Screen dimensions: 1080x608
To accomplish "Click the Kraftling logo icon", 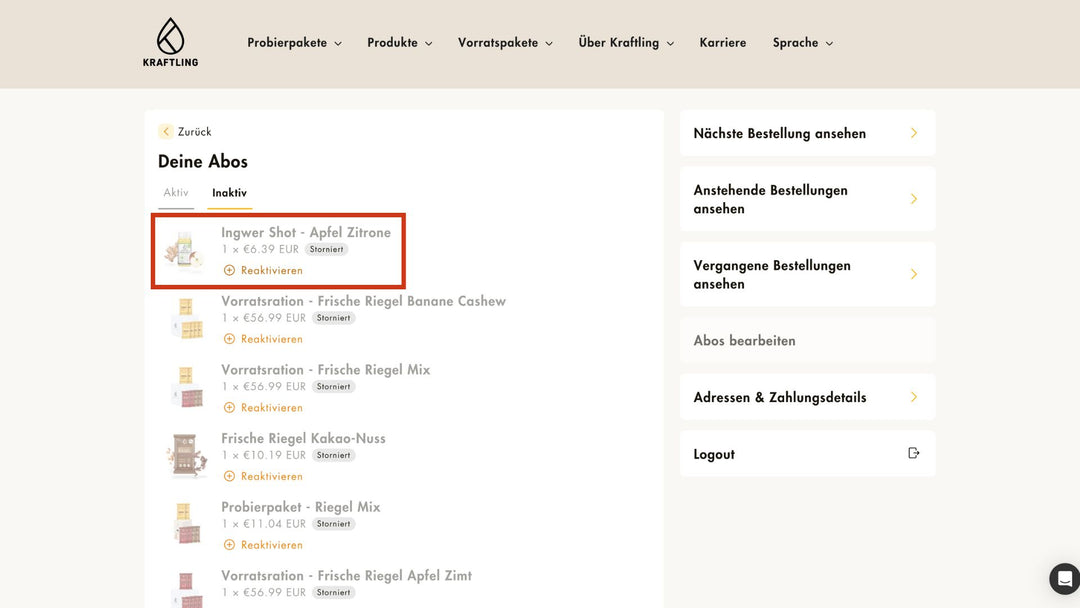I will (170, 36).
